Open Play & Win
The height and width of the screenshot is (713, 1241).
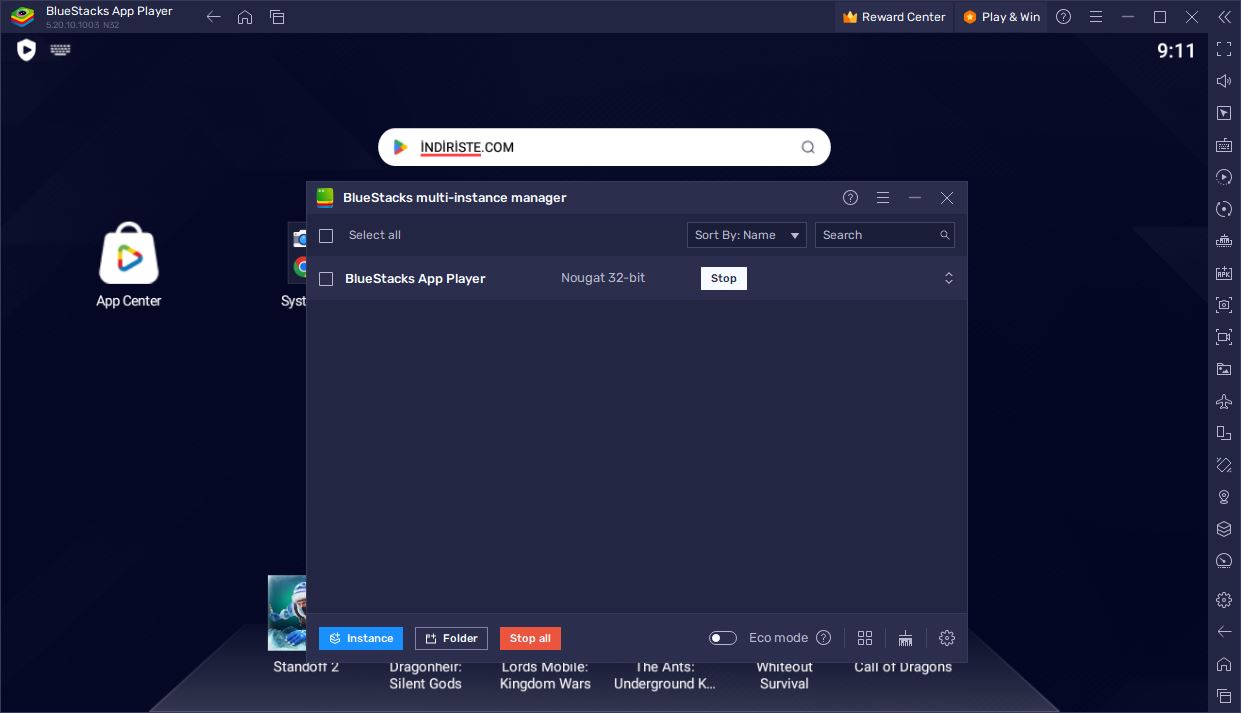tap(1001, 17)
